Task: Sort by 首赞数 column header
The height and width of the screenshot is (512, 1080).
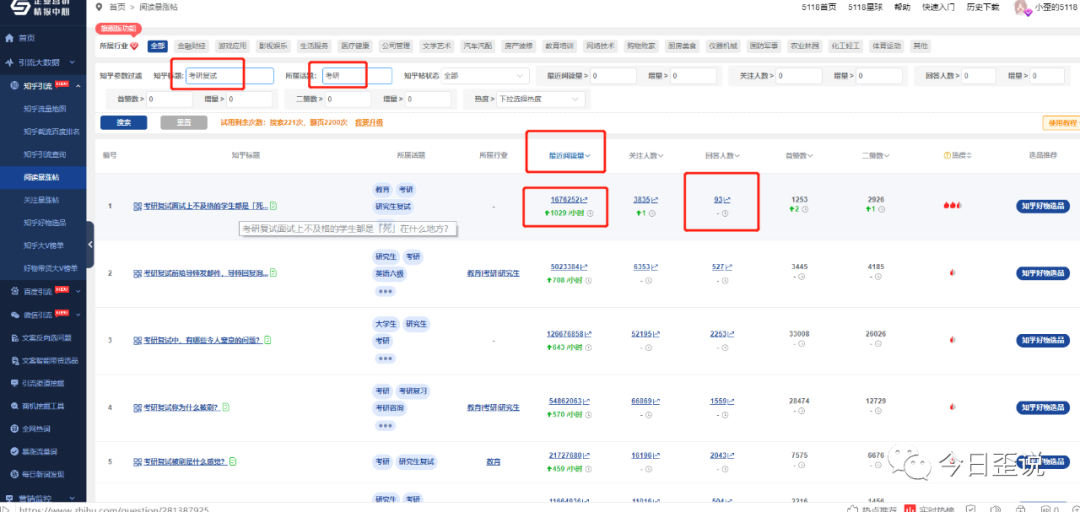Action: tap(798, 156)
